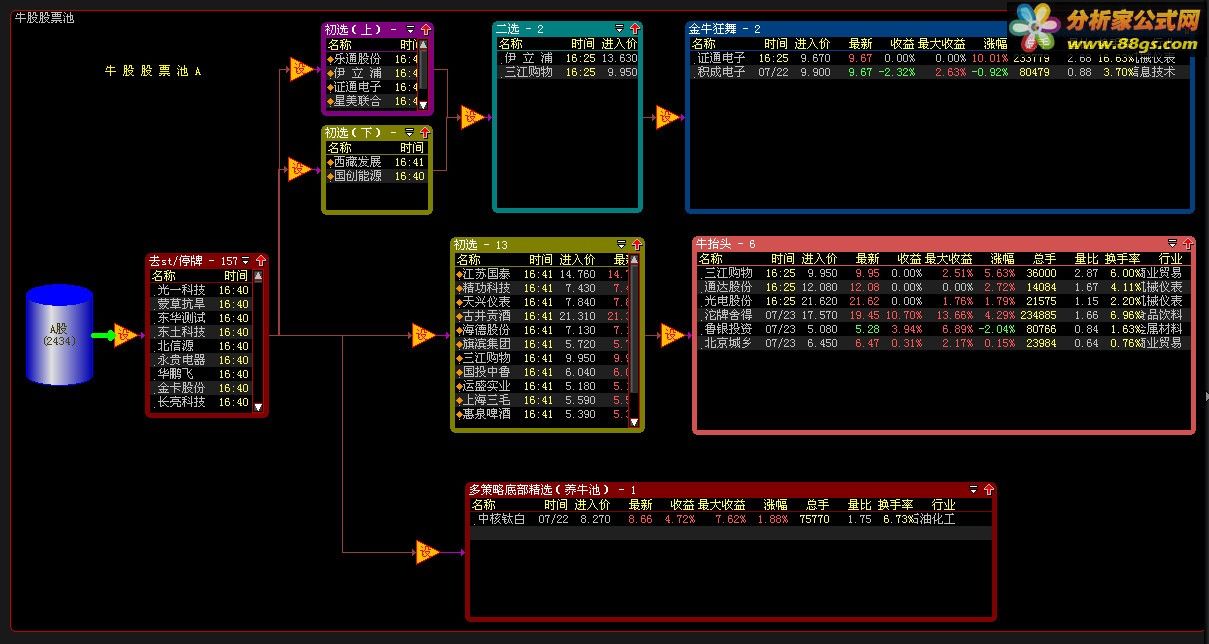Click the scroll-down arrow in 初选 - 13 list

pyautogui.click(x=633, y=423)
